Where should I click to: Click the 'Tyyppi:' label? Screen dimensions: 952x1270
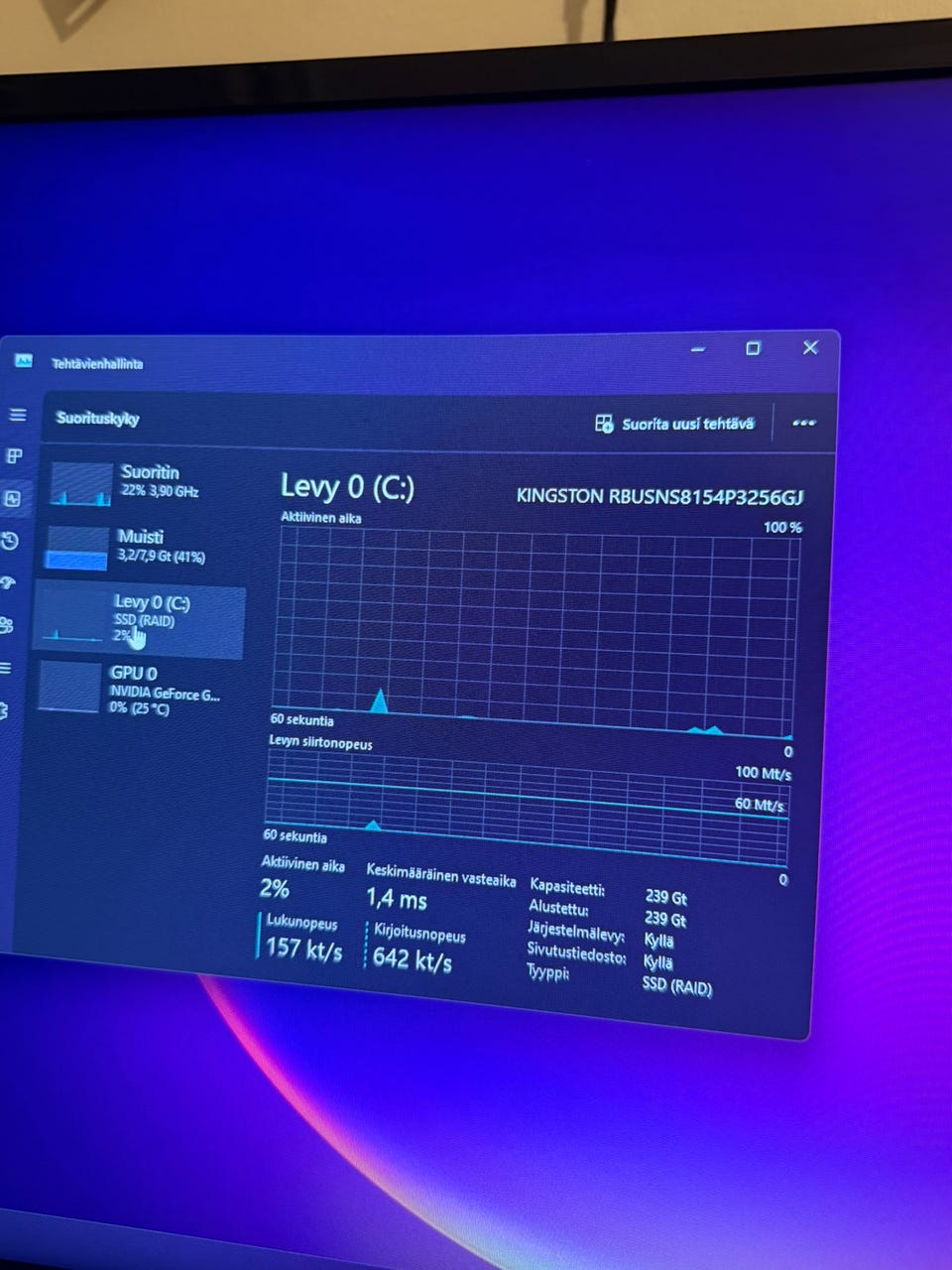click(x=547, y=973)
